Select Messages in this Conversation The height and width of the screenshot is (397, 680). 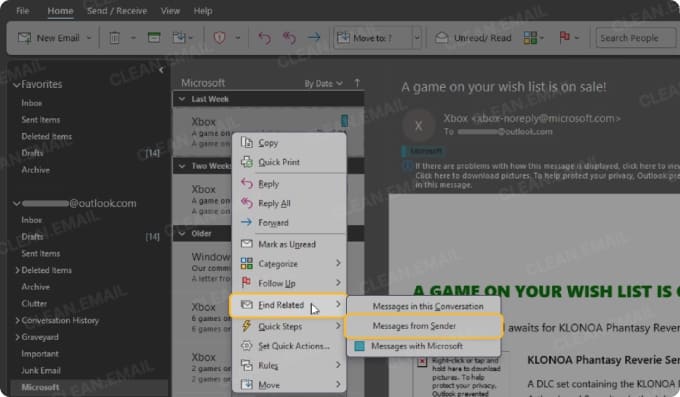pyautogui.click(x=424, y=306)
